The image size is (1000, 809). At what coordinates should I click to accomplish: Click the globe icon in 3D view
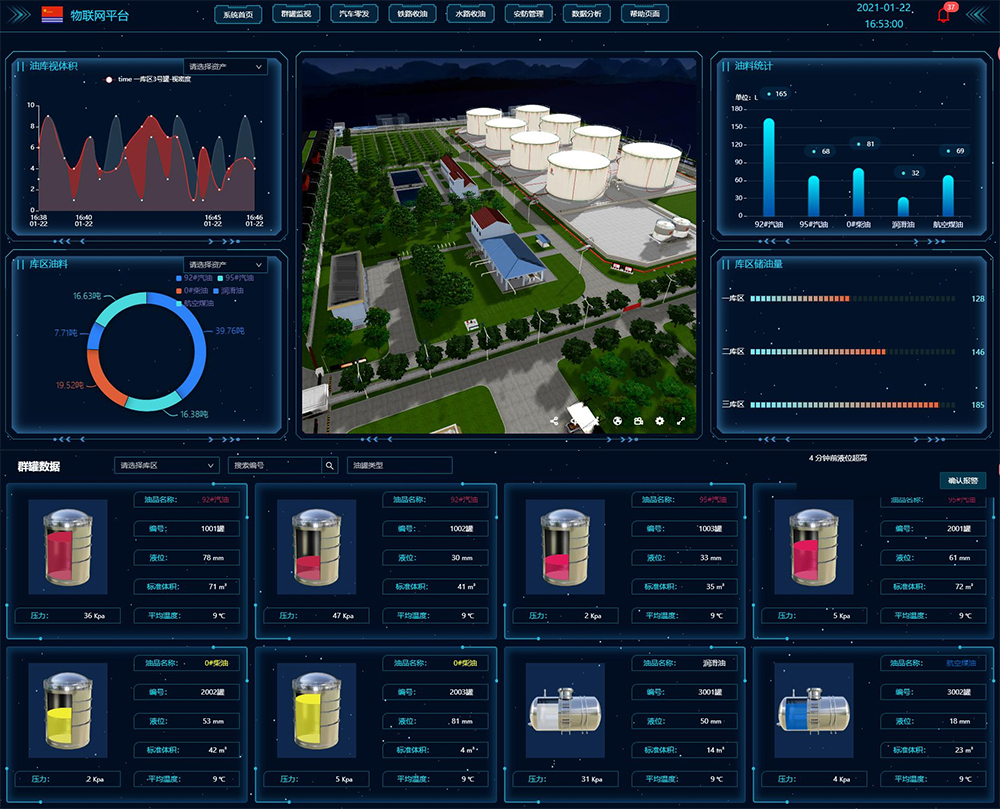(617, 421)
